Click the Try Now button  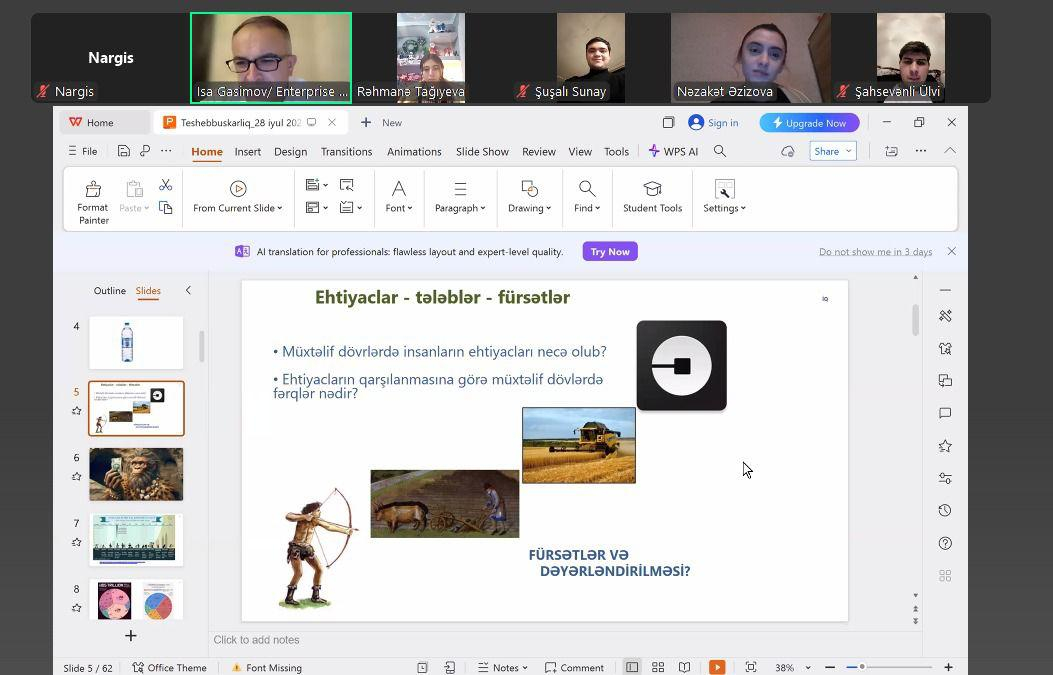(610, 252)
